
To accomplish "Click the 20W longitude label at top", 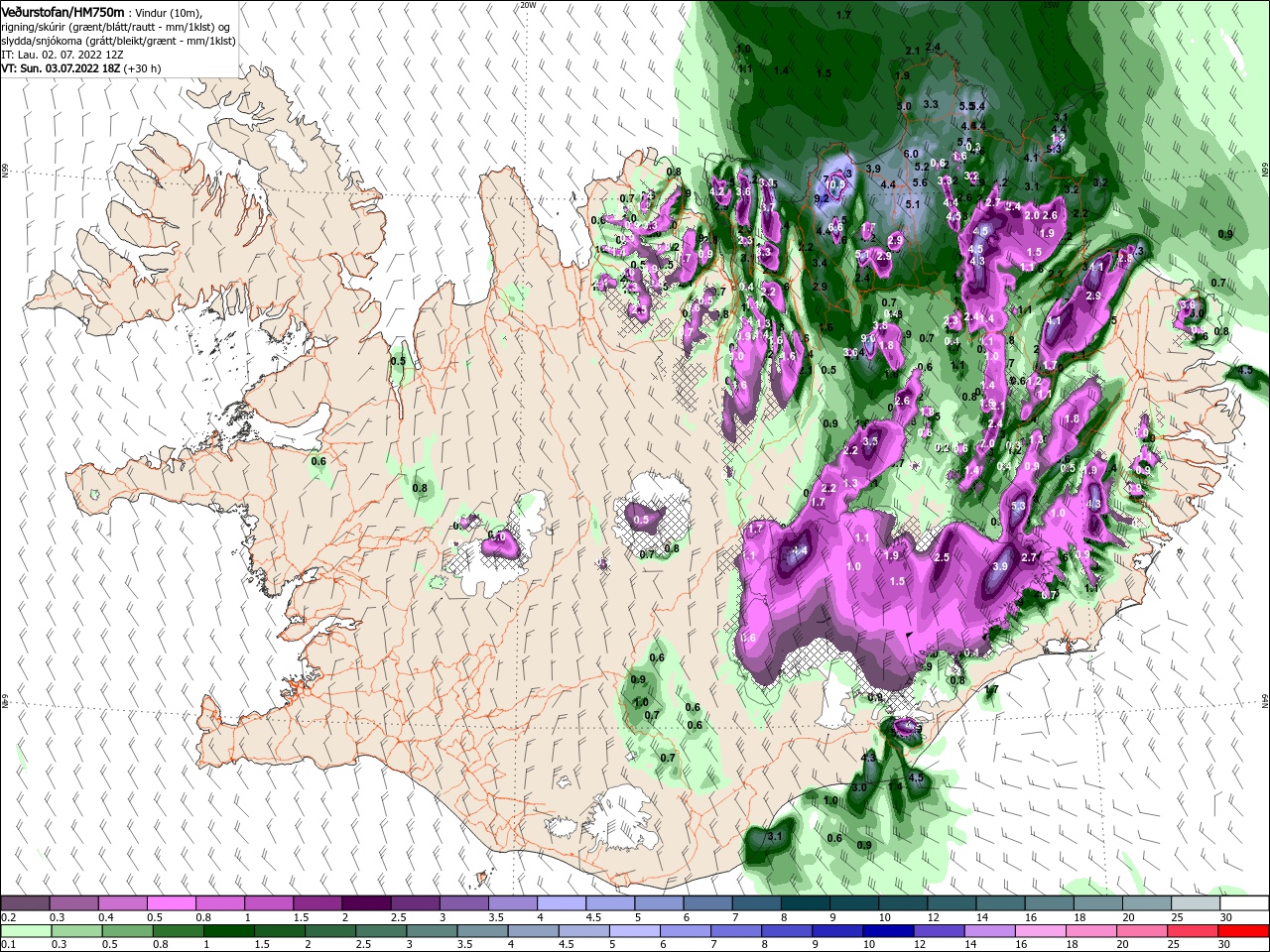I will pos(528,5).
